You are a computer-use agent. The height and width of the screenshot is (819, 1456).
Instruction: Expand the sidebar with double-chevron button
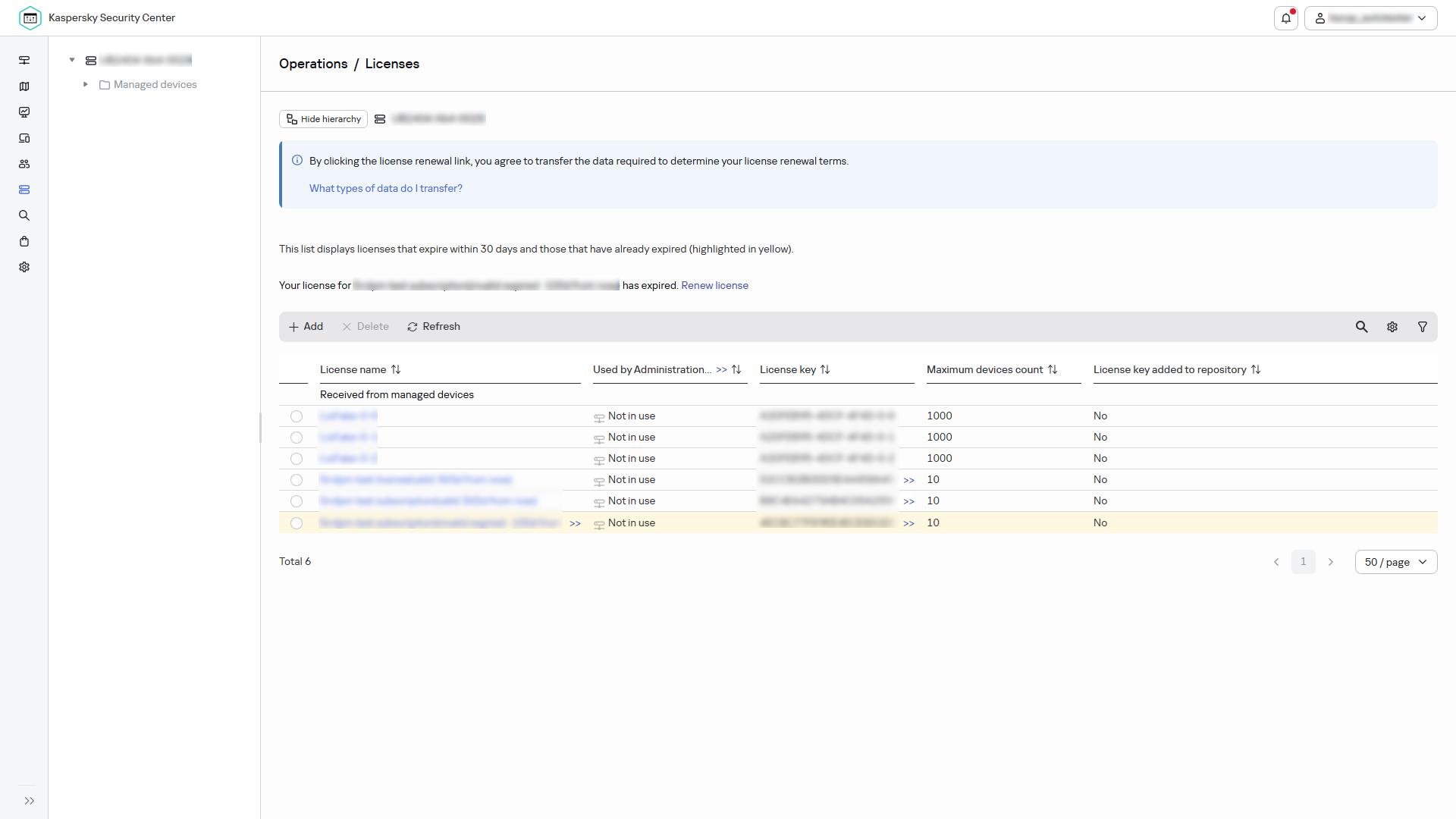click(x=29, y=801)
